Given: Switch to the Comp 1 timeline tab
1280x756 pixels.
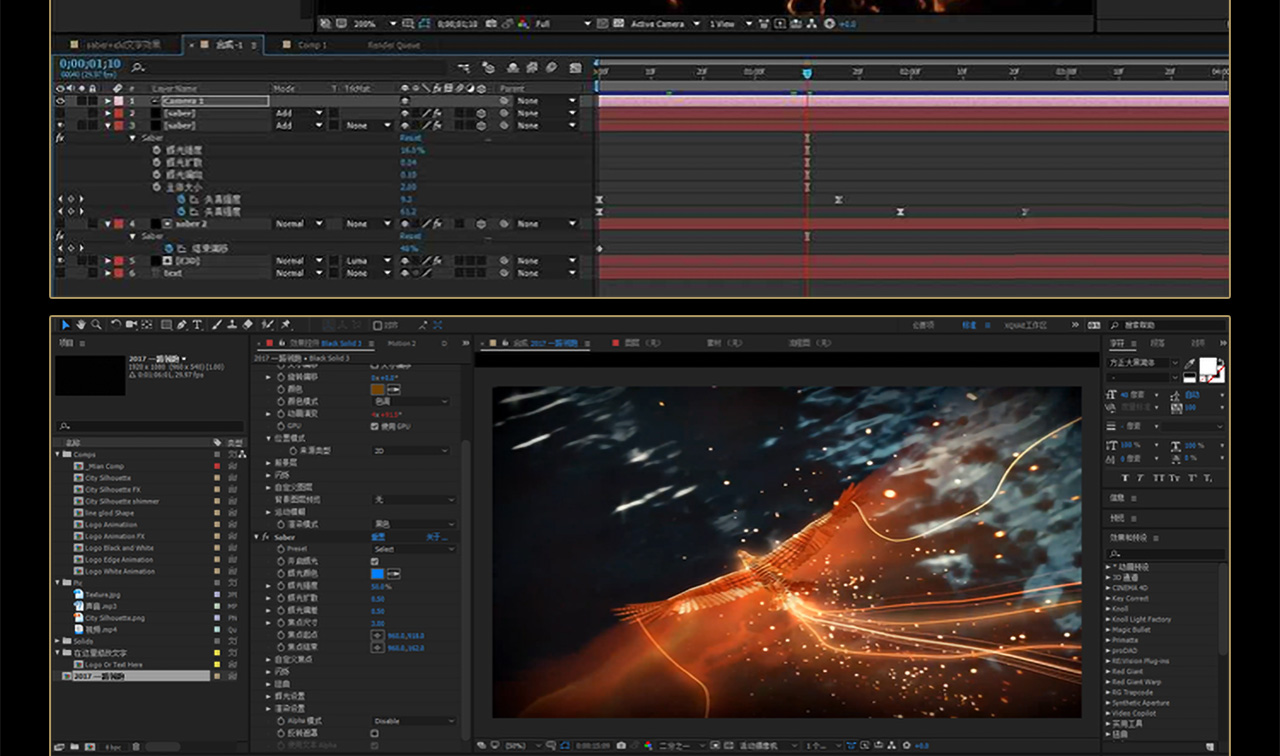Looking at the screenshot, I should click(312, 45).
